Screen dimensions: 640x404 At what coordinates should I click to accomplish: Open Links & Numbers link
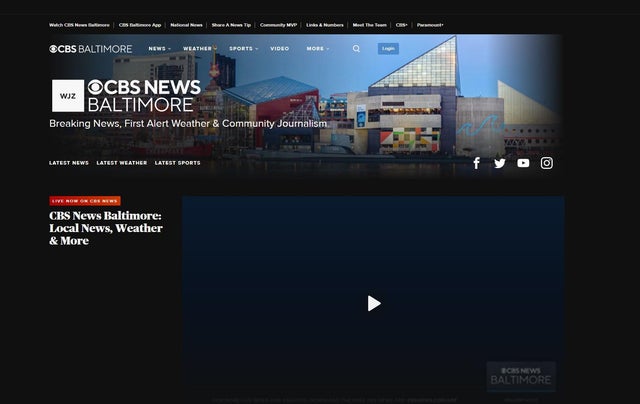pyautogui.click(x=325, y=25)
